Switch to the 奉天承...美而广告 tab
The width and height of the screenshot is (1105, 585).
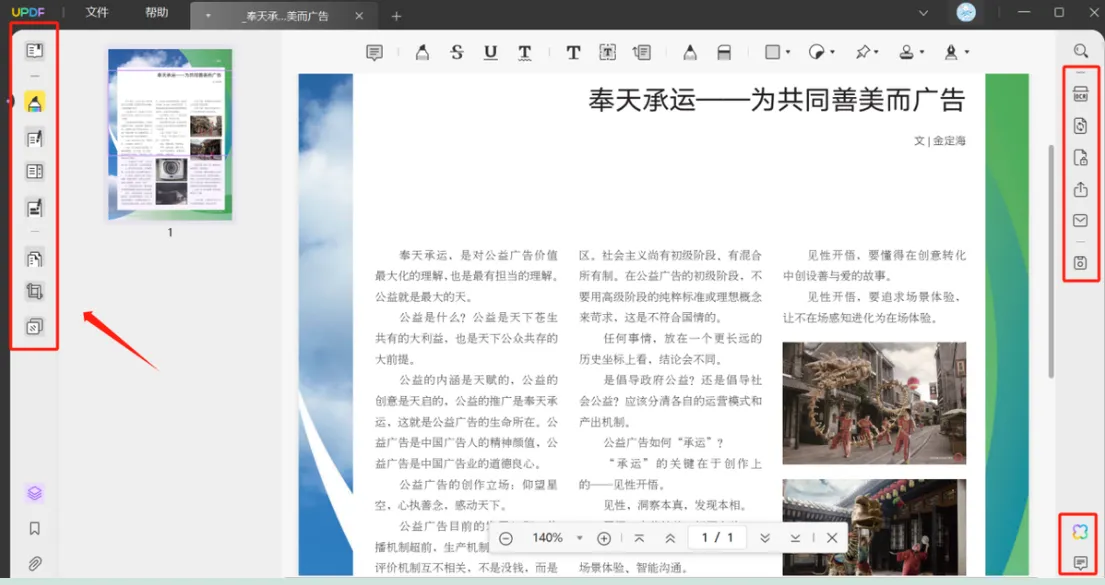point(285,16)
